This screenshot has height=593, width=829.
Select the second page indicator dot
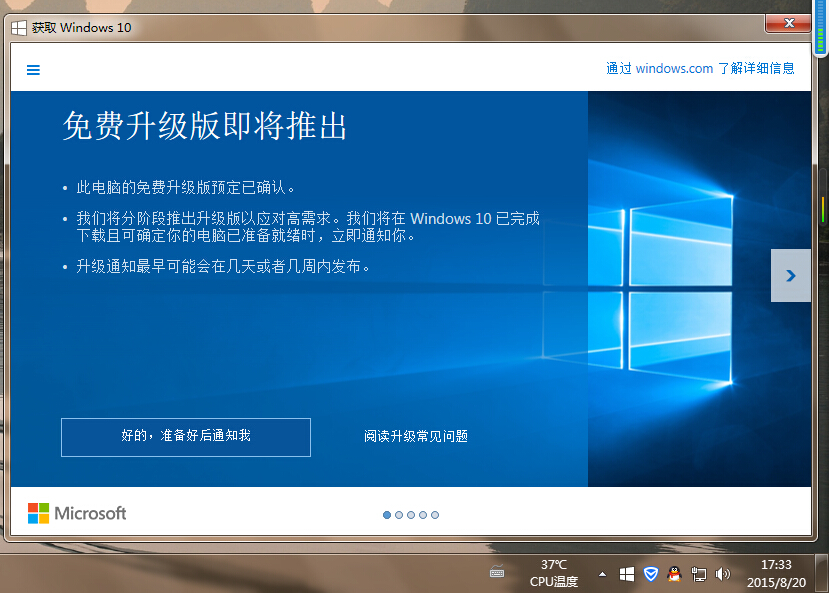399,515
